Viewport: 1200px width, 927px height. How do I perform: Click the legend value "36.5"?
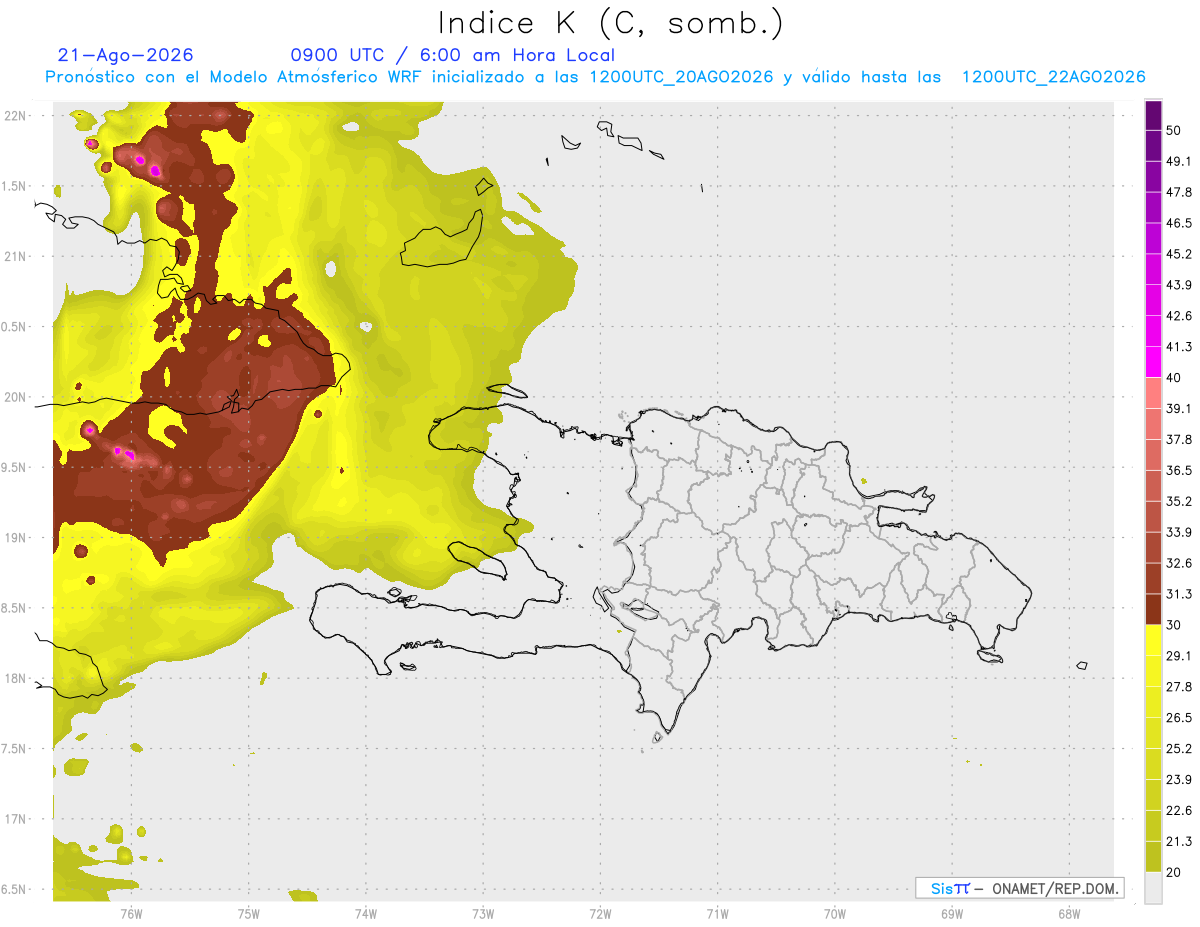pyautogui.click(x=1179, y=471)
